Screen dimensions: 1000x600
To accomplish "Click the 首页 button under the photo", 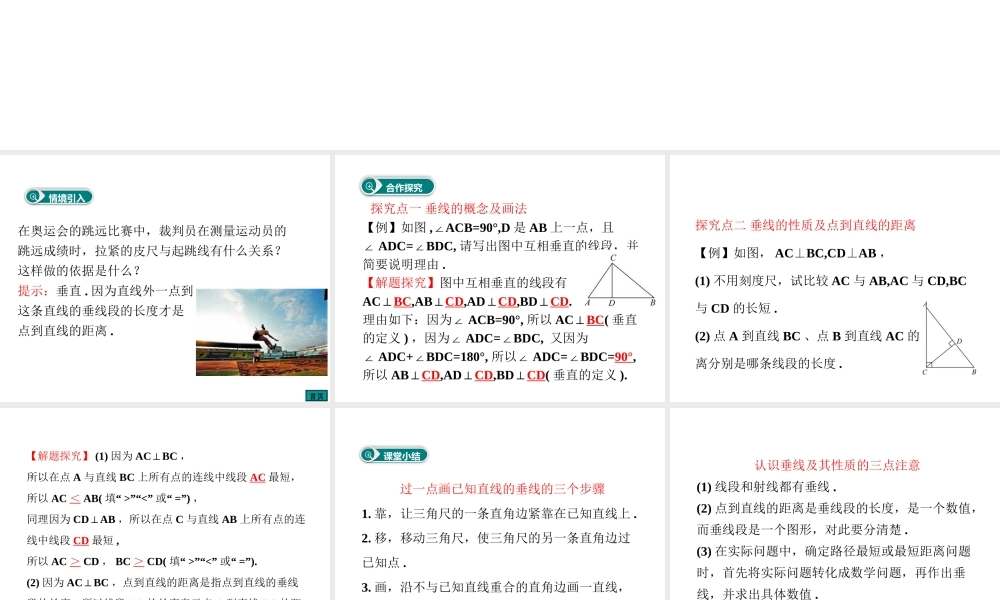I will pyautogui.click(x=316, y=396).
